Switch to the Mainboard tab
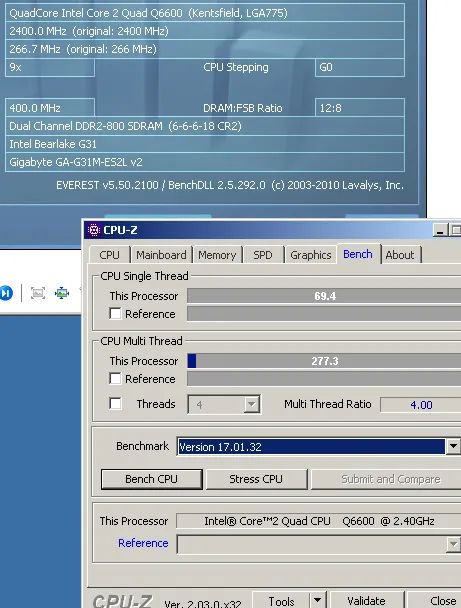 pyautogui.click(x=161, y=255)
